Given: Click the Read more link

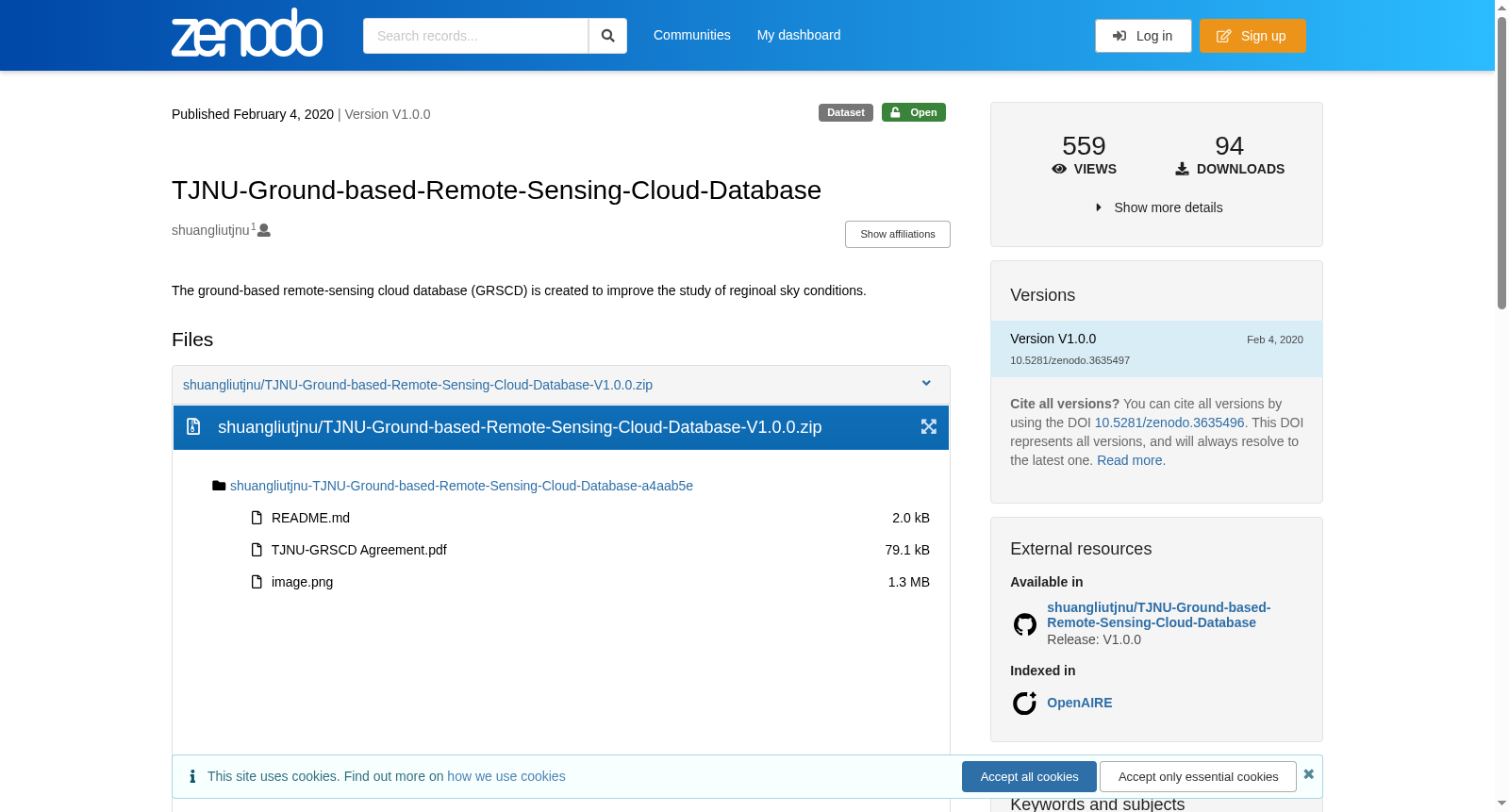Looking at the screenshot, I should click(x=1130, y=460).
